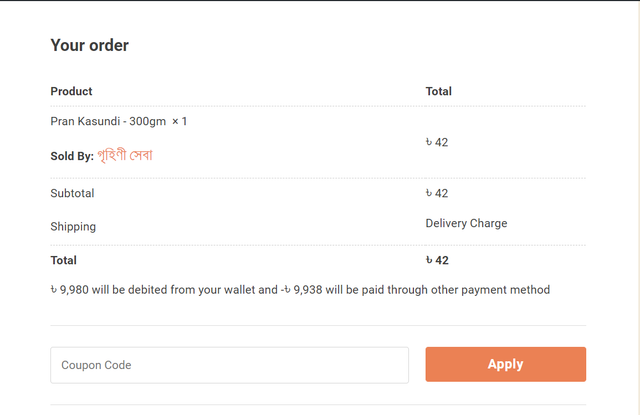Viewport: 640px width, 415px height.
Task: Click the Subtotal amount ৳ 42
Action: (x=437, y=193)
